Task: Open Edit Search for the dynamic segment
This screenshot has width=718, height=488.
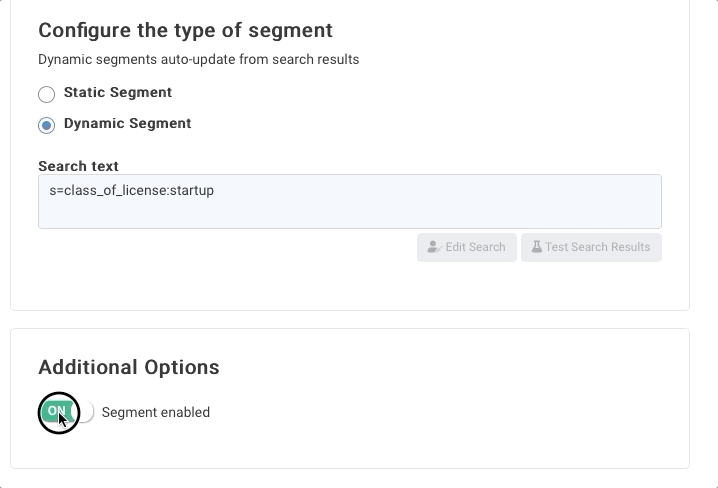Action: (467, 247)
